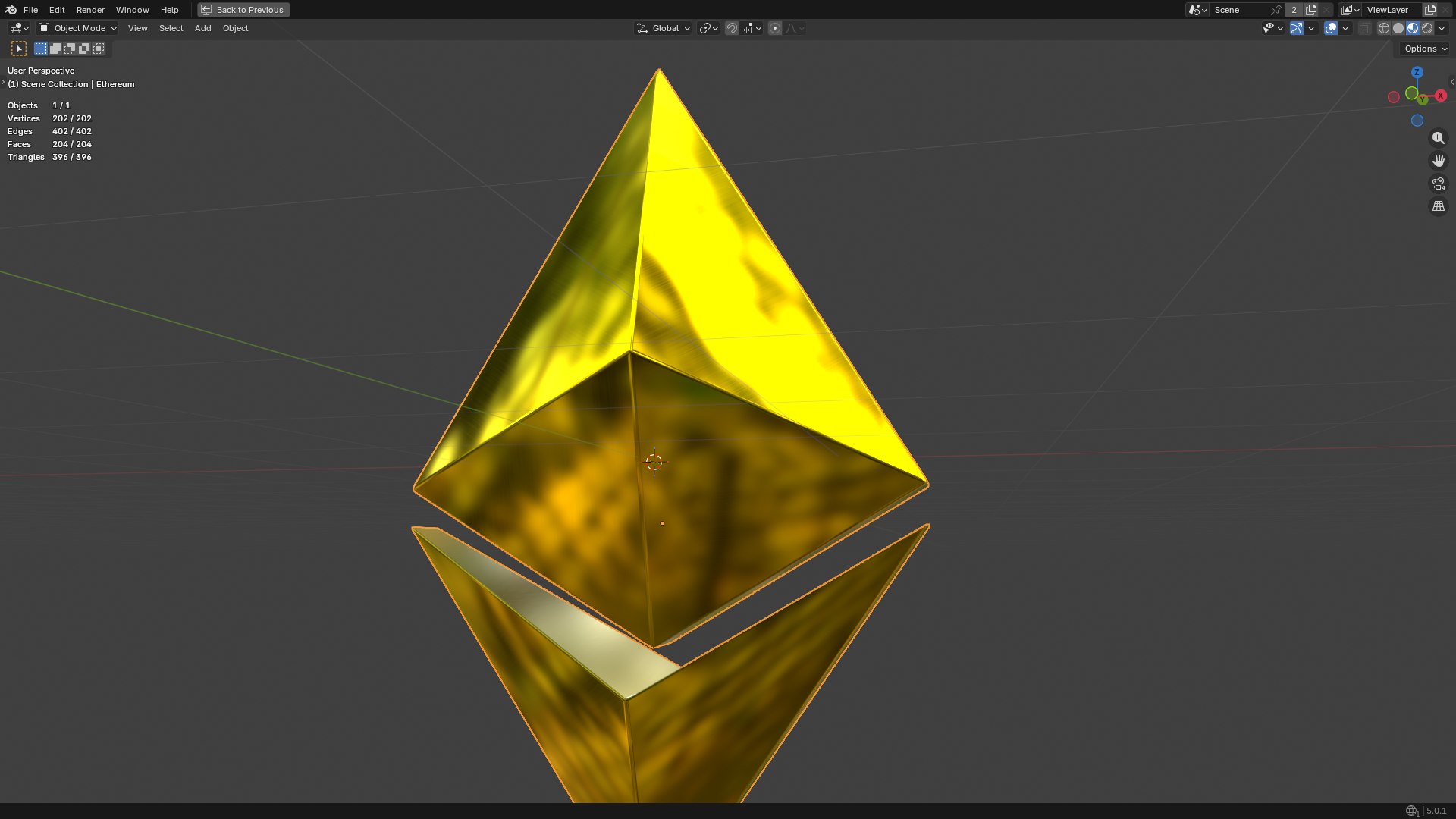The width and height of the screenshot is (1456, 819).
Task: Click the green Y axis gizmo handle
Action: click(1423, 99)
